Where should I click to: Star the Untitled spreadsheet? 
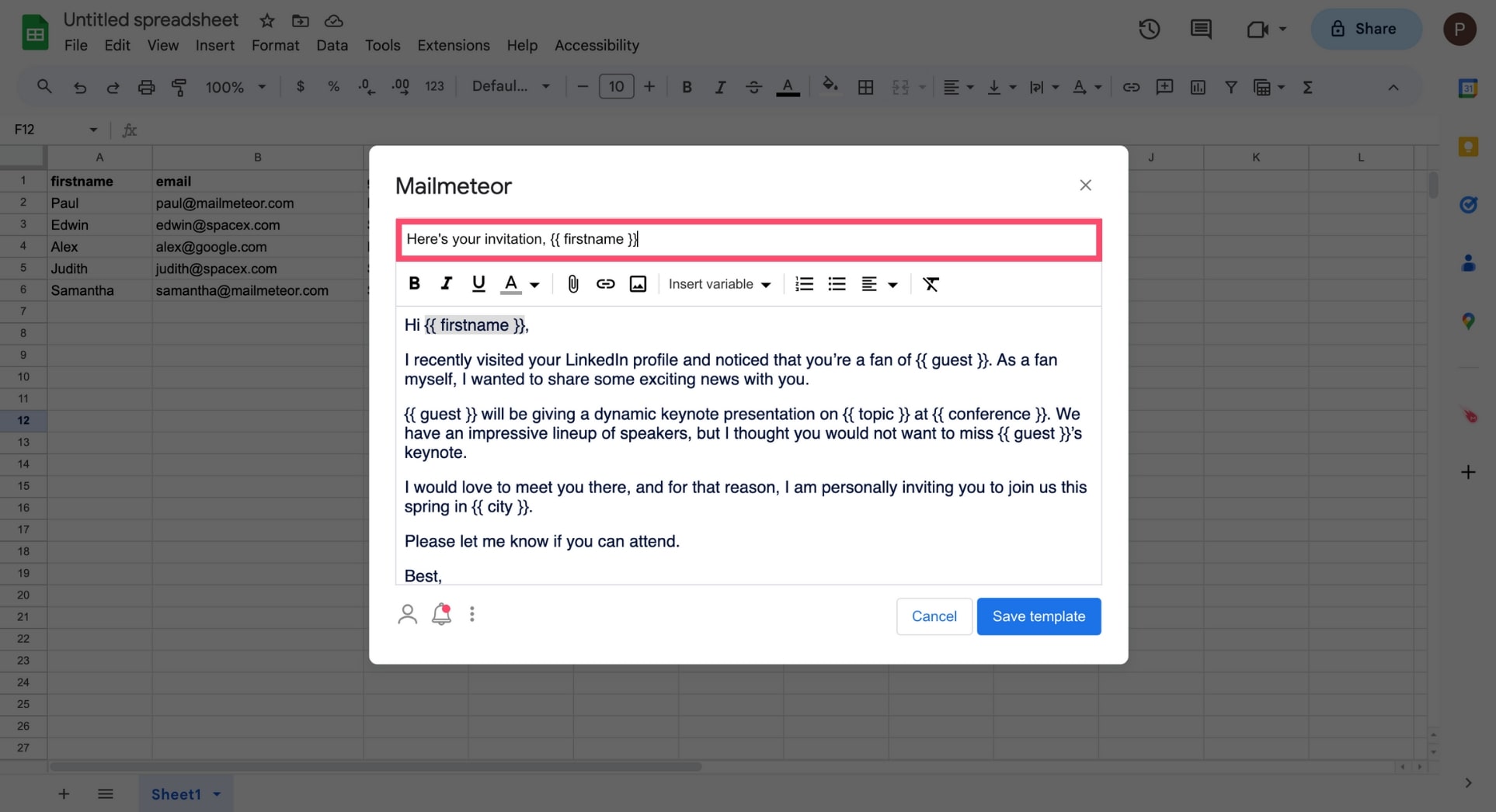click(x=267, y=20)
